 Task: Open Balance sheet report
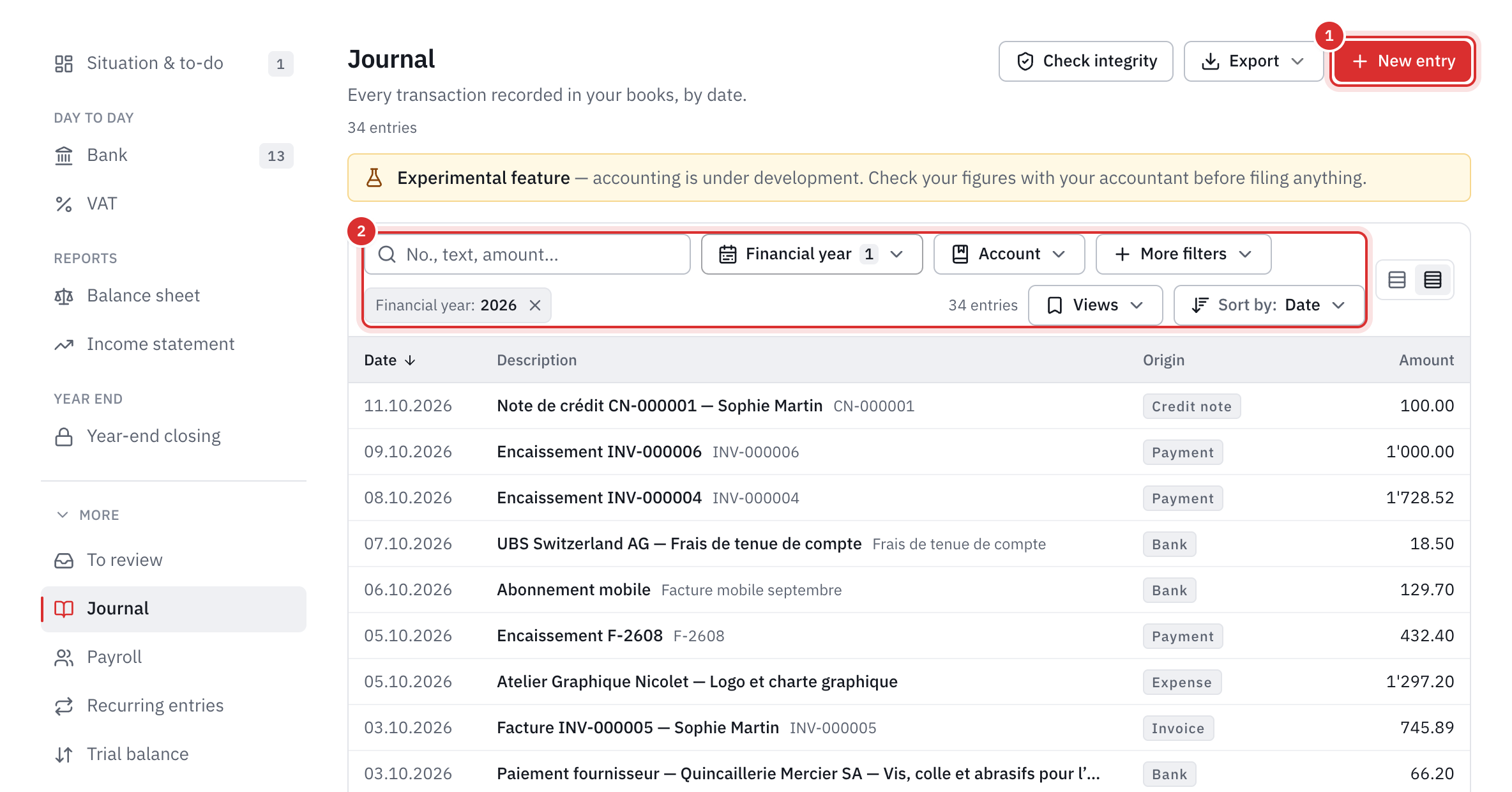173,296
